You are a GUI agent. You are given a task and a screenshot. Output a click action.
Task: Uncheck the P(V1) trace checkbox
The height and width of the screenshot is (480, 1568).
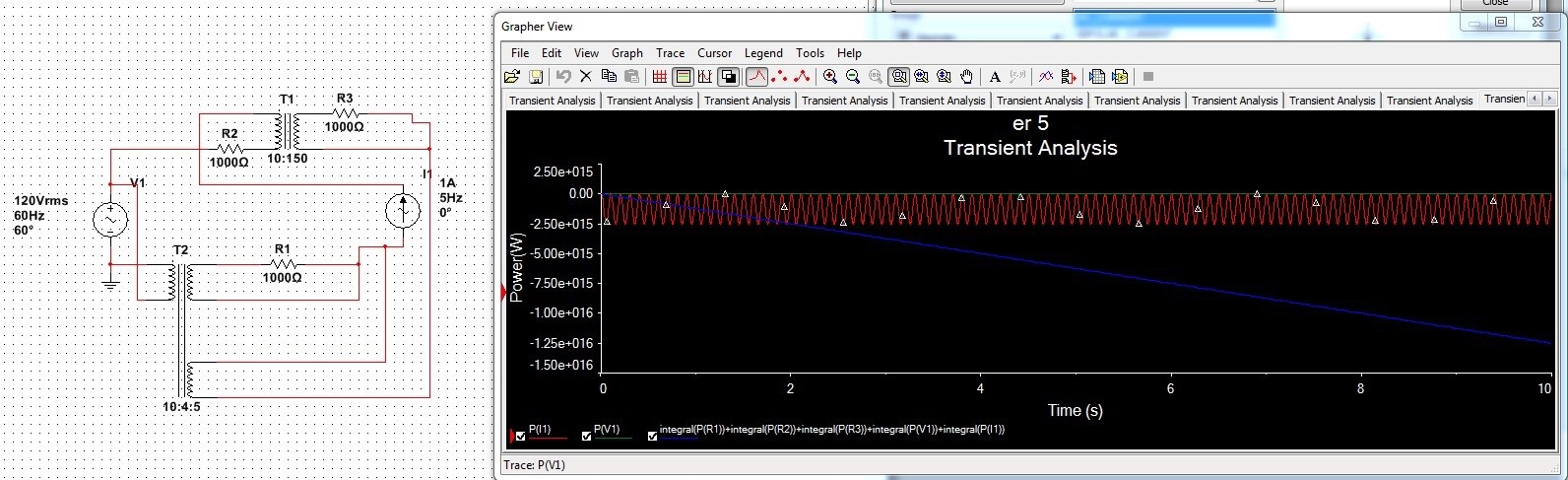587,436
